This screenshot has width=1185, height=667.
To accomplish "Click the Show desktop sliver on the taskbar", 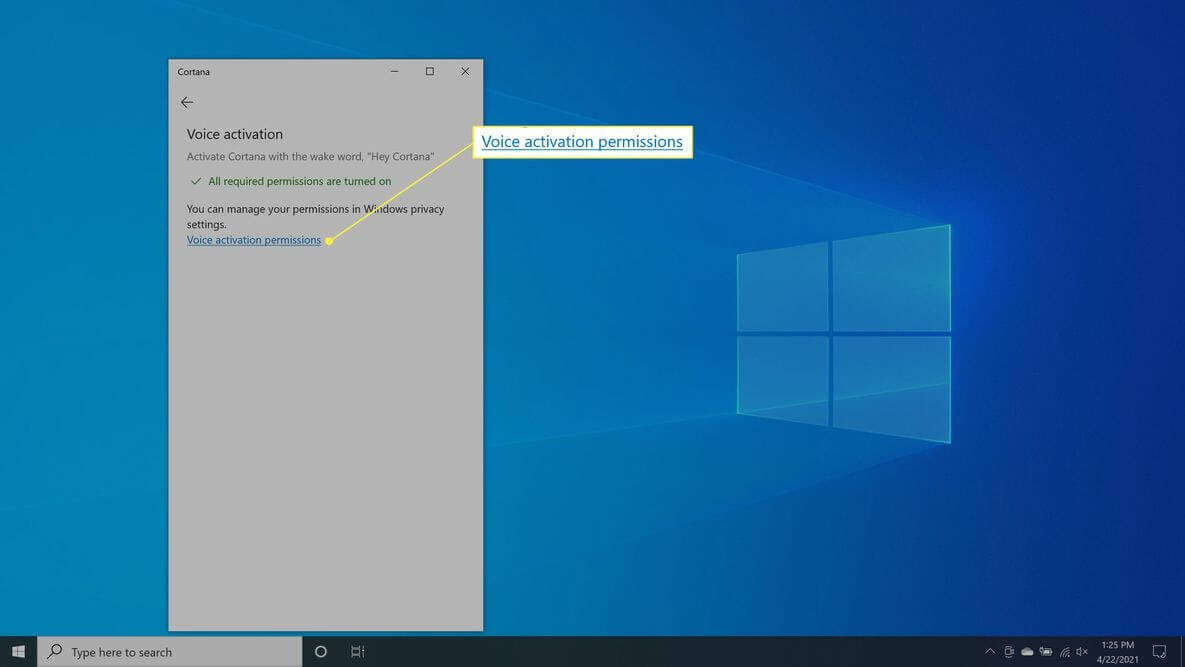I will pyautogui.click(x=1182, y=651).
